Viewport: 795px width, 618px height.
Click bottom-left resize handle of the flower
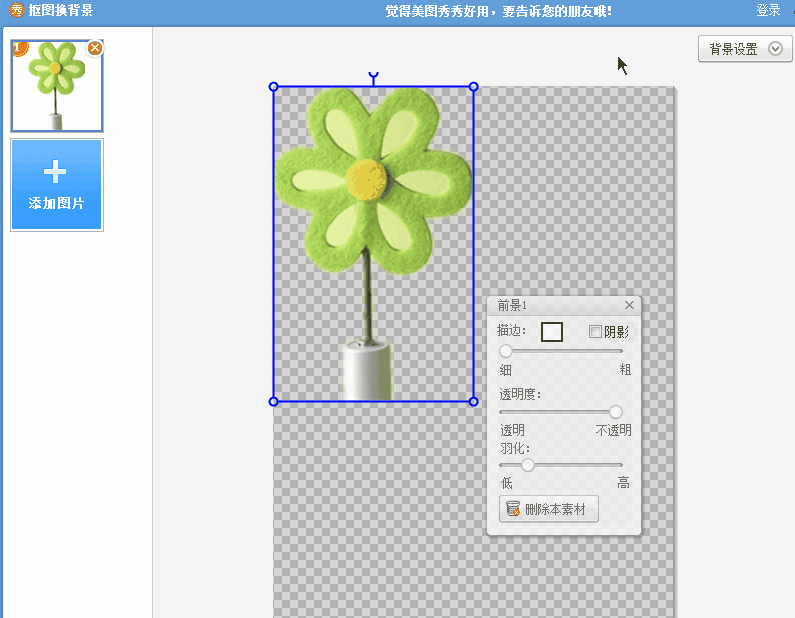[x=273, y=402]
